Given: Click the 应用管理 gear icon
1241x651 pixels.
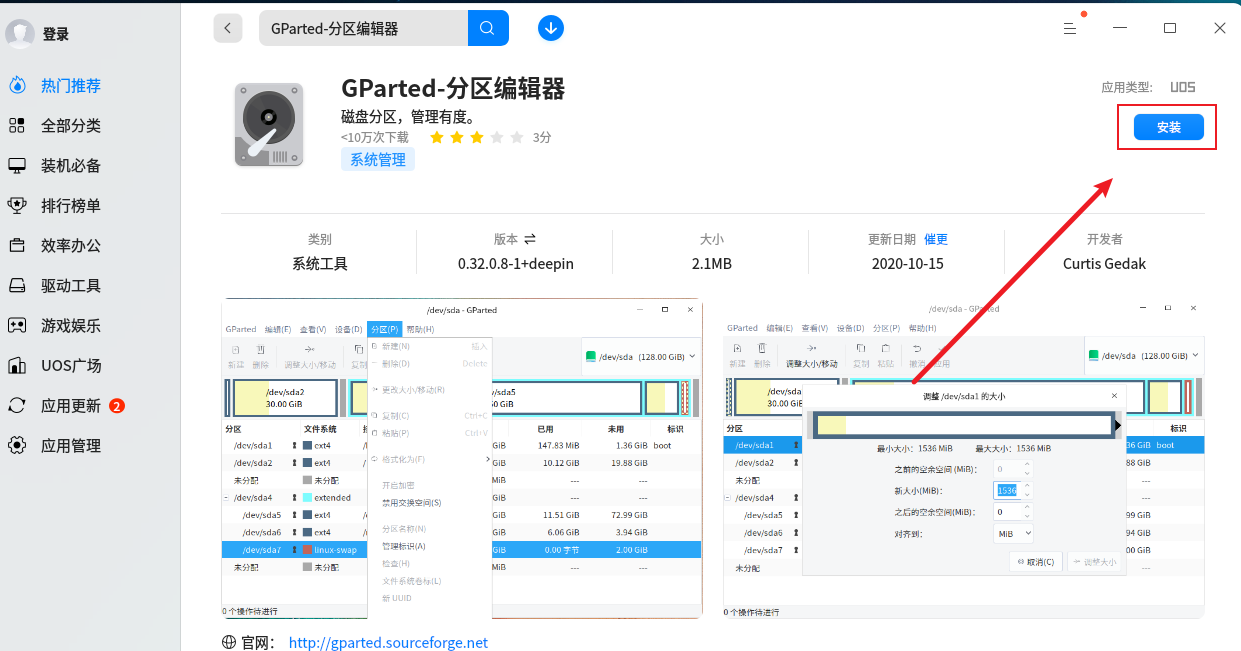Looking at the screenshot, I should click(x=17, y=446).
